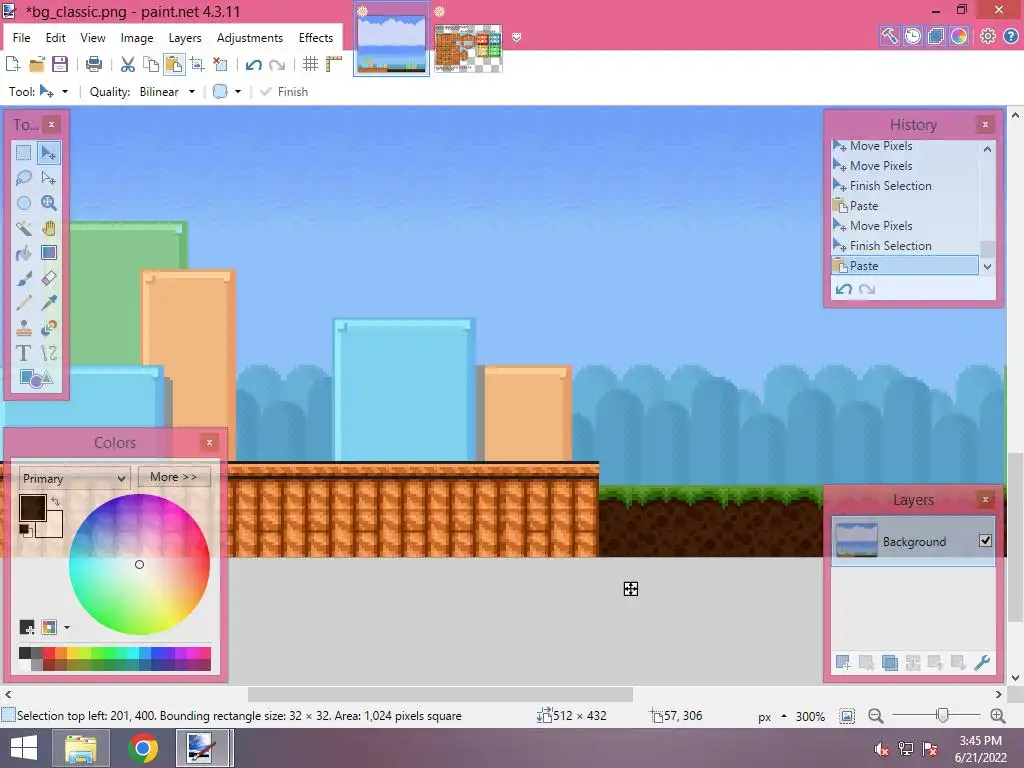Image resolution: width=1024 pixels, height=768 pixels.
Task: Click History list scroll down arrow
Action: tap(987, 266)
